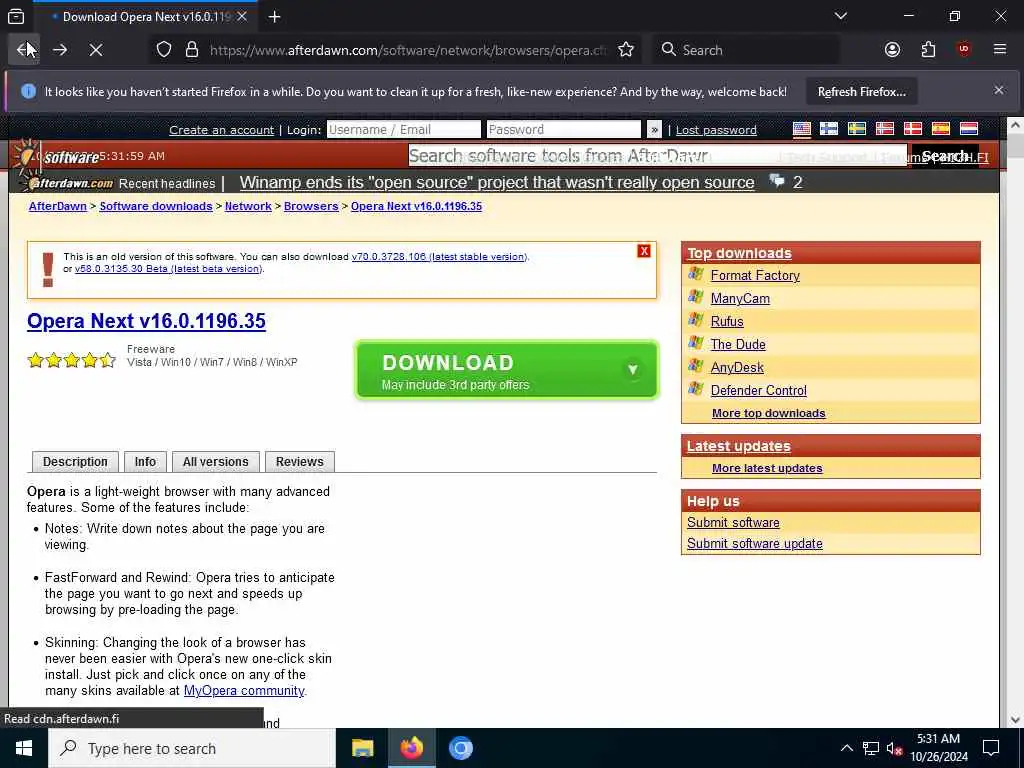Viewport: 1024px width, 768px height.
Task: Click the Refresh Firefox button
Action: 861,92
